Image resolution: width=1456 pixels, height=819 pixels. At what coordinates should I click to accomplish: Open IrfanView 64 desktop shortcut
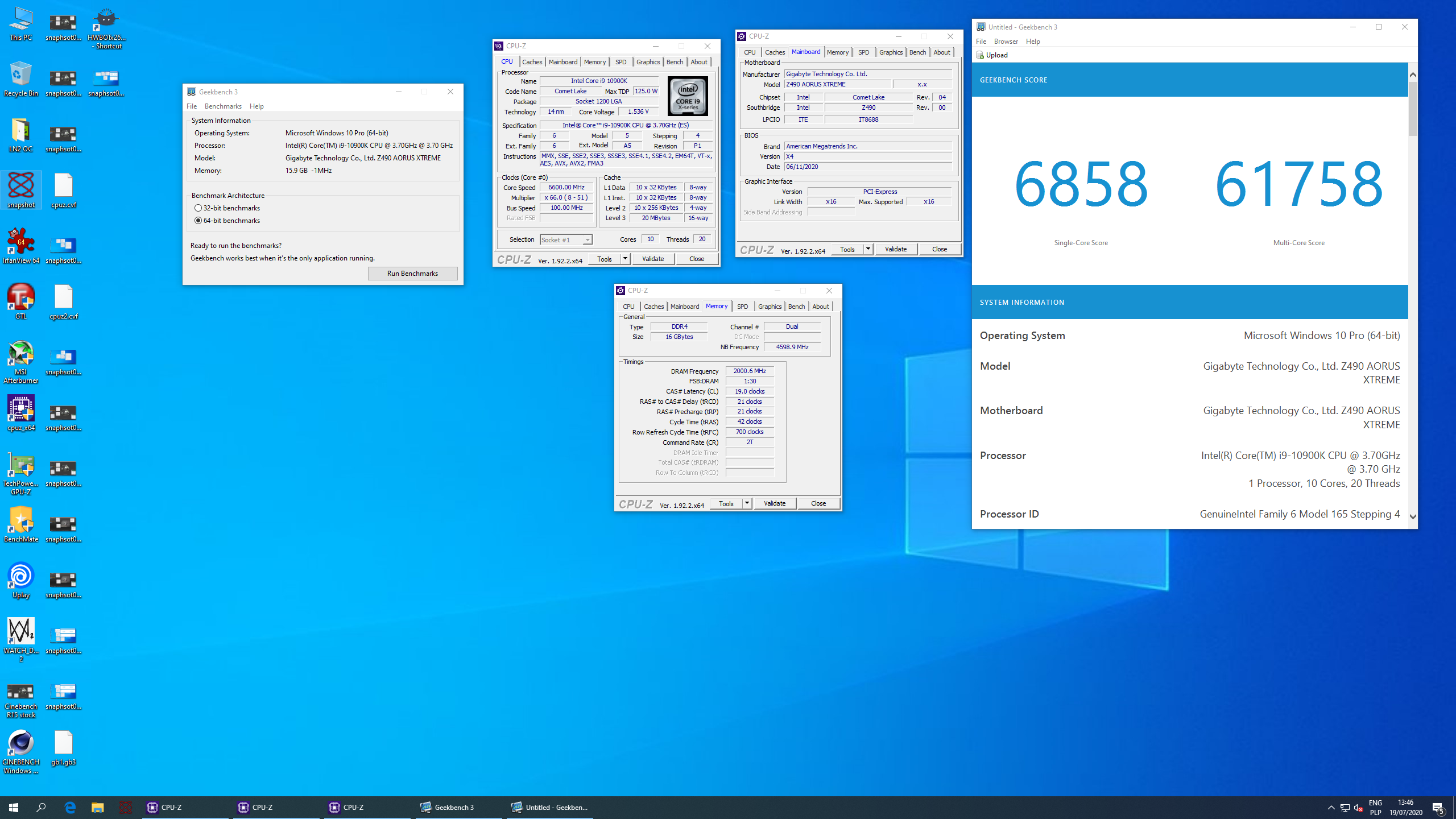[21, 246]
